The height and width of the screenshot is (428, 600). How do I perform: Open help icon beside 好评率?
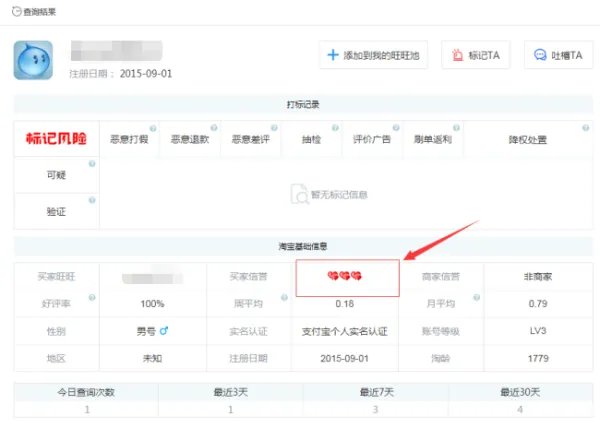click(92, 297)
